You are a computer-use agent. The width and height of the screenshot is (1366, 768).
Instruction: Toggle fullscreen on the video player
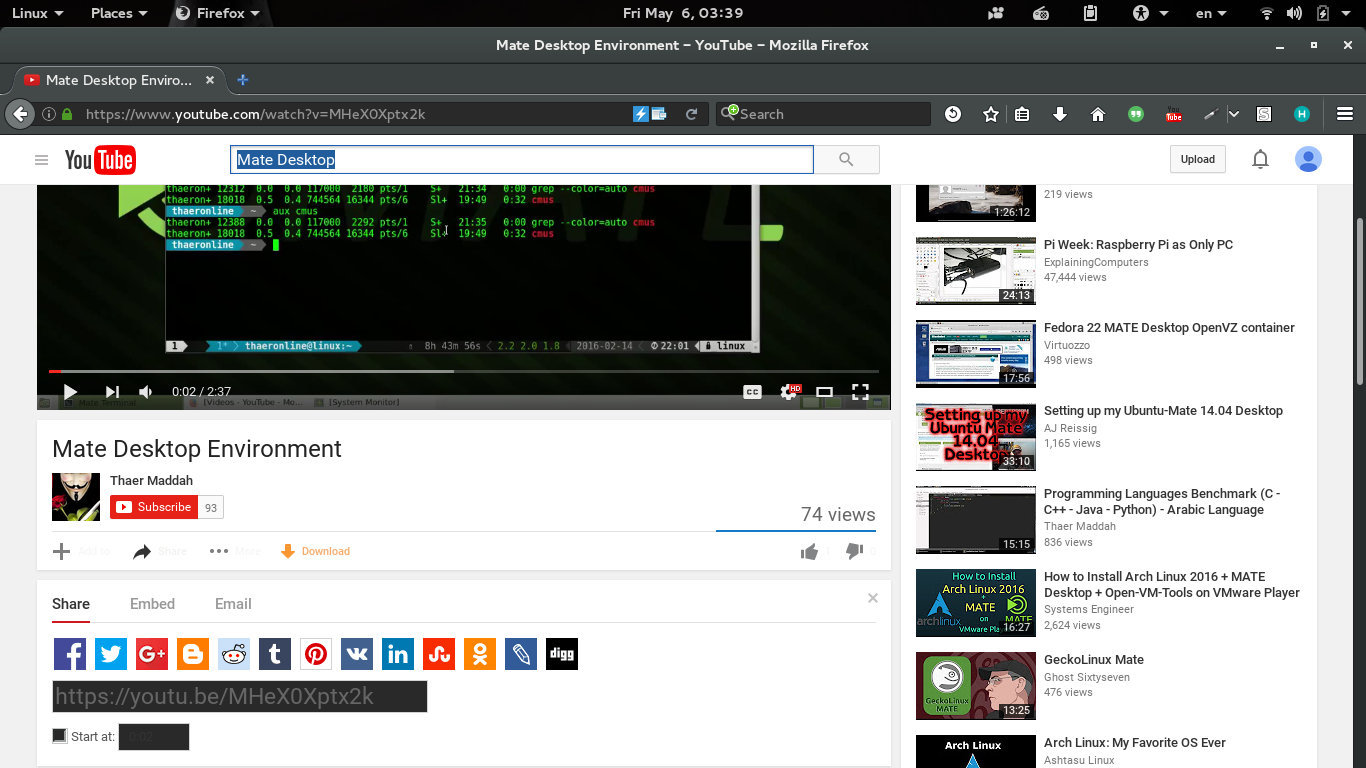tap(860, 392)
